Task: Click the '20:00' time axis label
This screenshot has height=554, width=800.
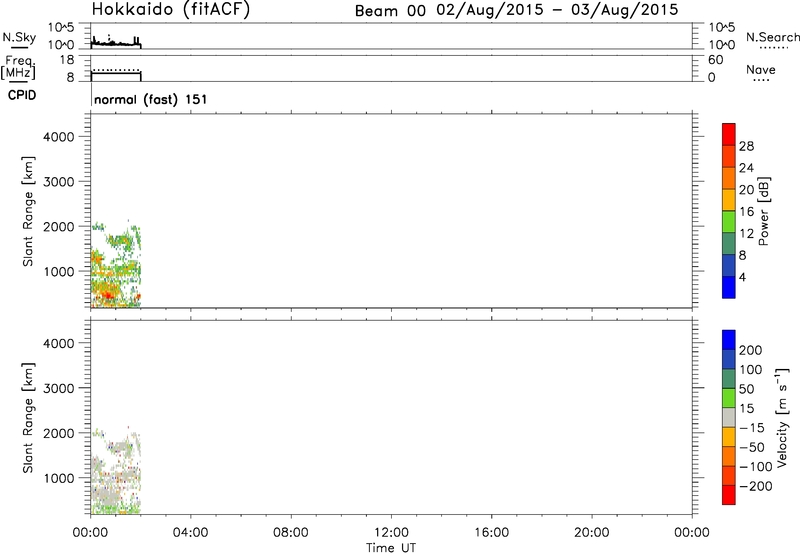Action: [592, 533]
